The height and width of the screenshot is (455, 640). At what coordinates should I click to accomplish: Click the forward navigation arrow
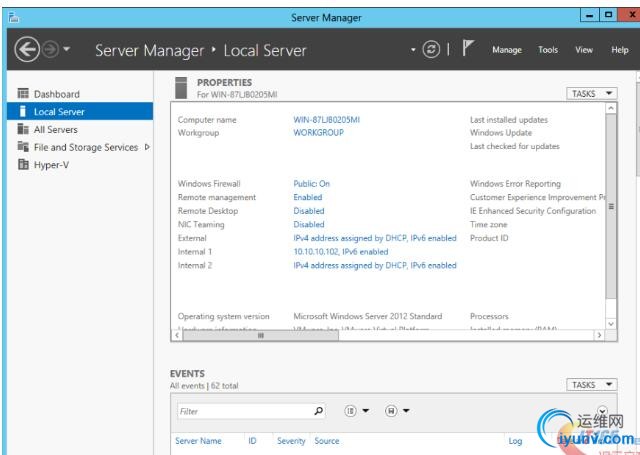point(50,49)
